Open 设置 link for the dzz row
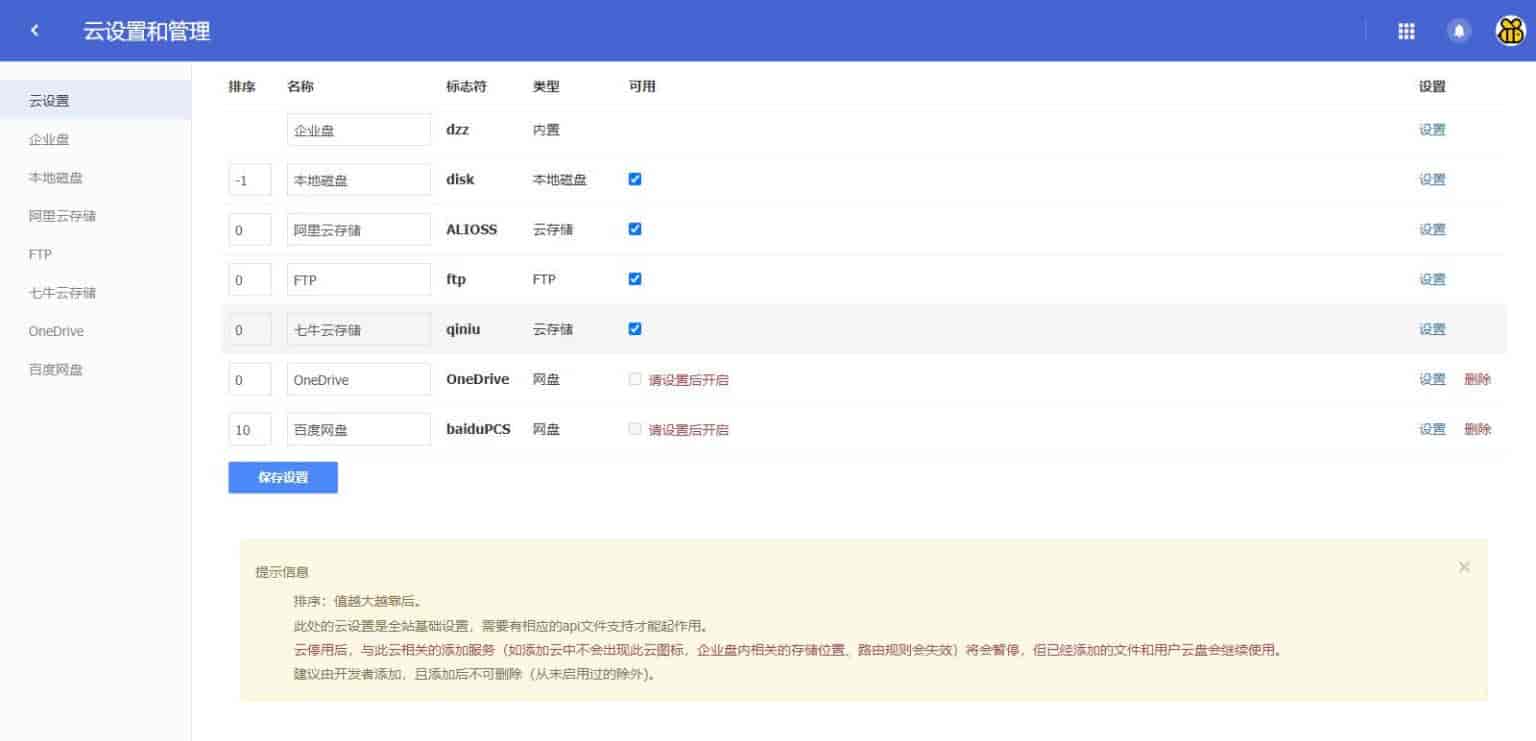Viewport: 1536px width, 741px height. click(x=1432, y=129)
